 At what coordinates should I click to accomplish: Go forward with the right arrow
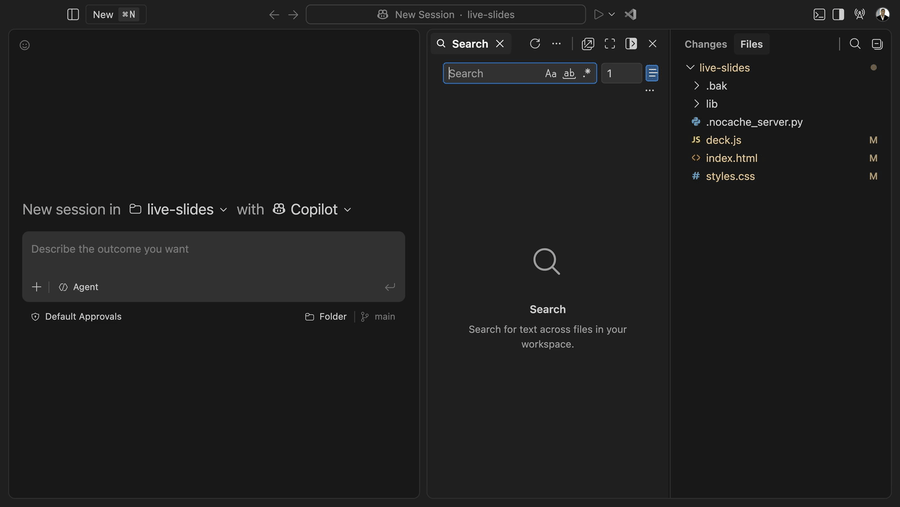tap(293, 15)
